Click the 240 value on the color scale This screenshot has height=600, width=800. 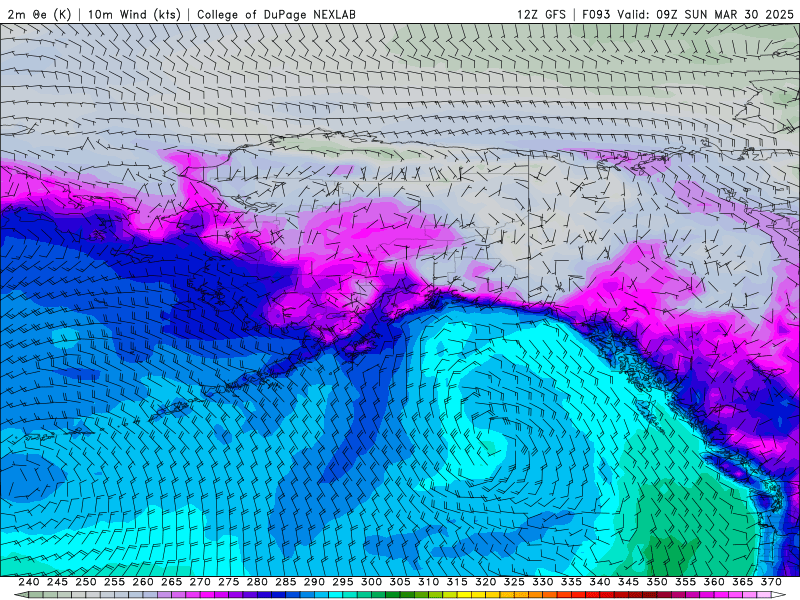click(29, 582)
